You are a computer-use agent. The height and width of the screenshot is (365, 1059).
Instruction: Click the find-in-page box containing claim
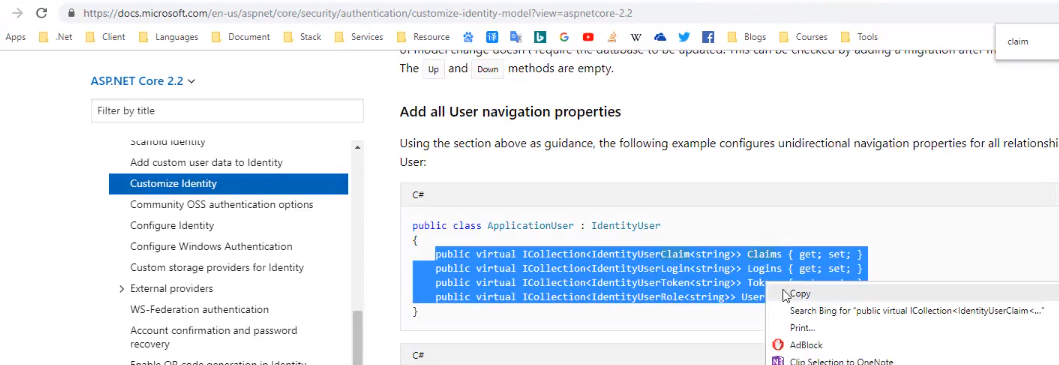pos(1027,42)
